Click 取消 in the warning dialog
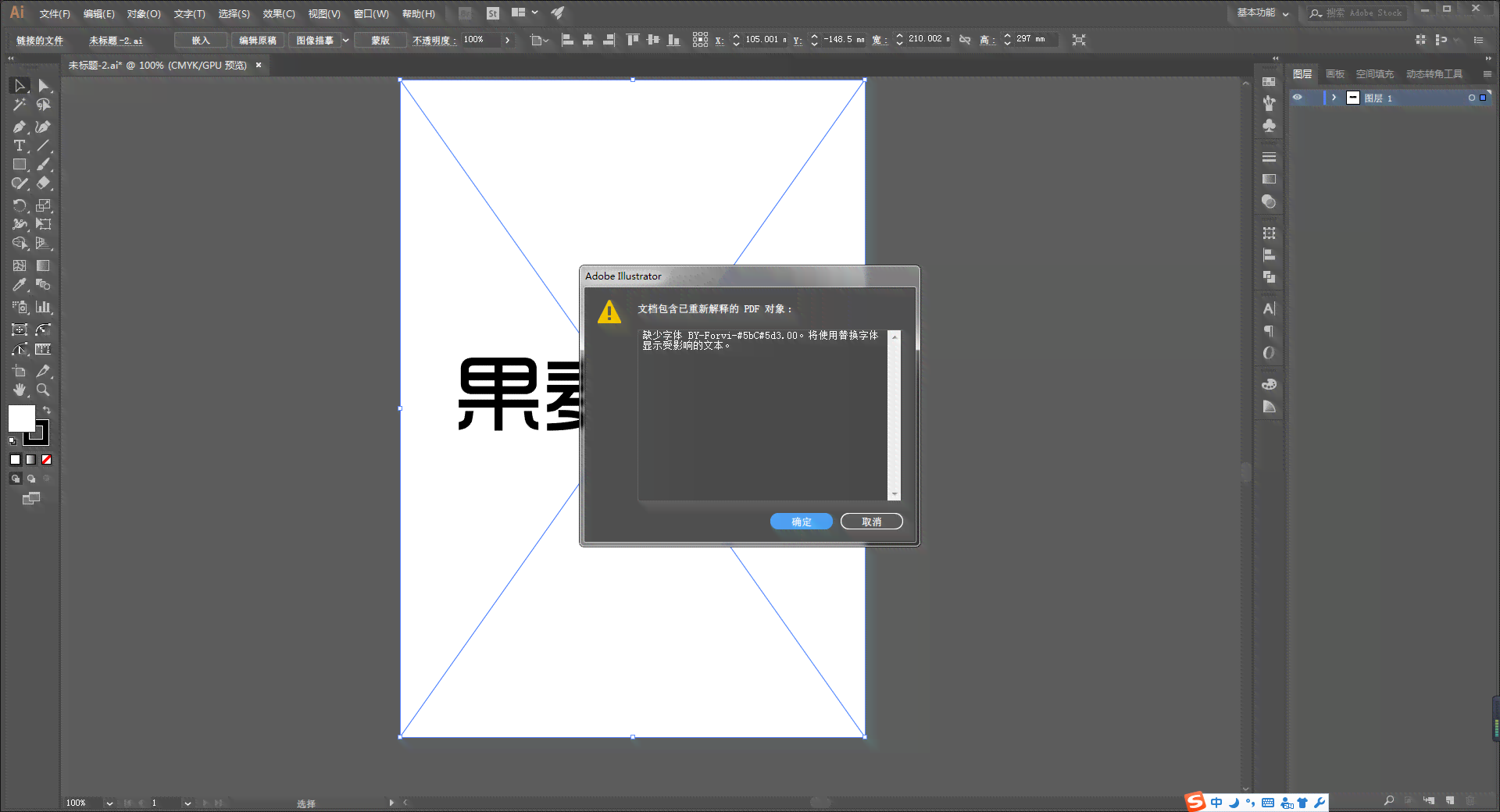 tap(872, 522)
